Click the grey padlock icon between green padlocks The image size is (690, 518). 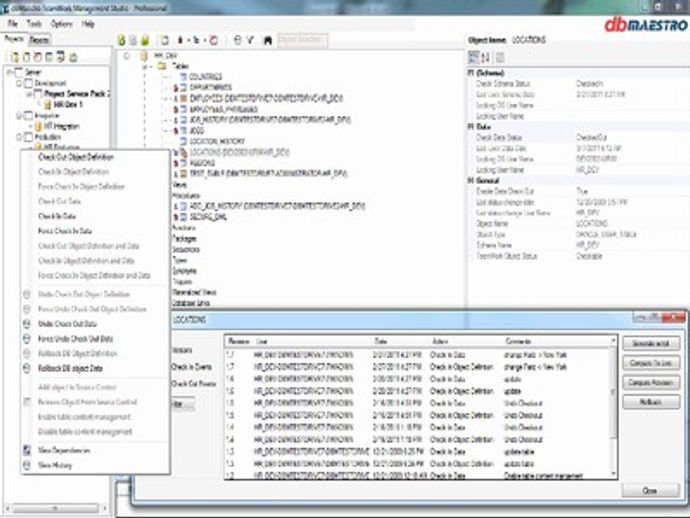(x=133, y=40)
